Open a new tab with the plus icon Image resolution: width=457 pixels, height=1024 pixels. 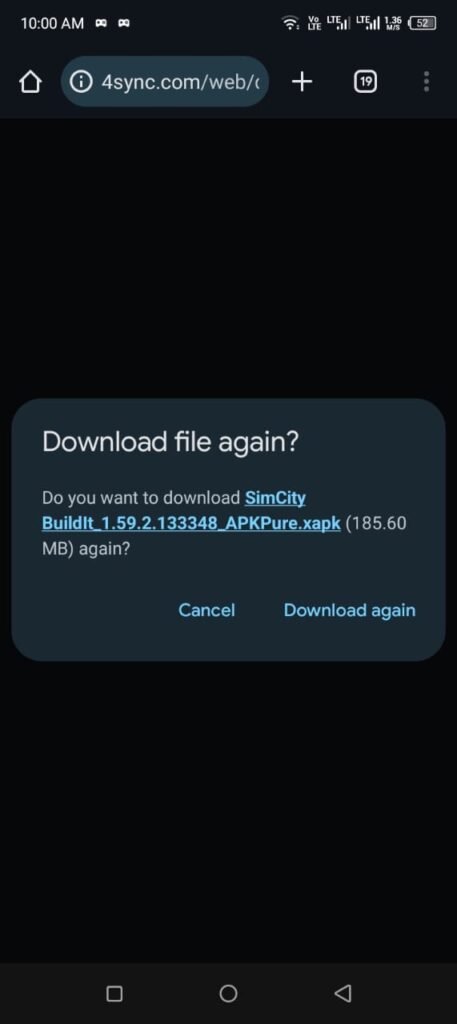[302, 82]
